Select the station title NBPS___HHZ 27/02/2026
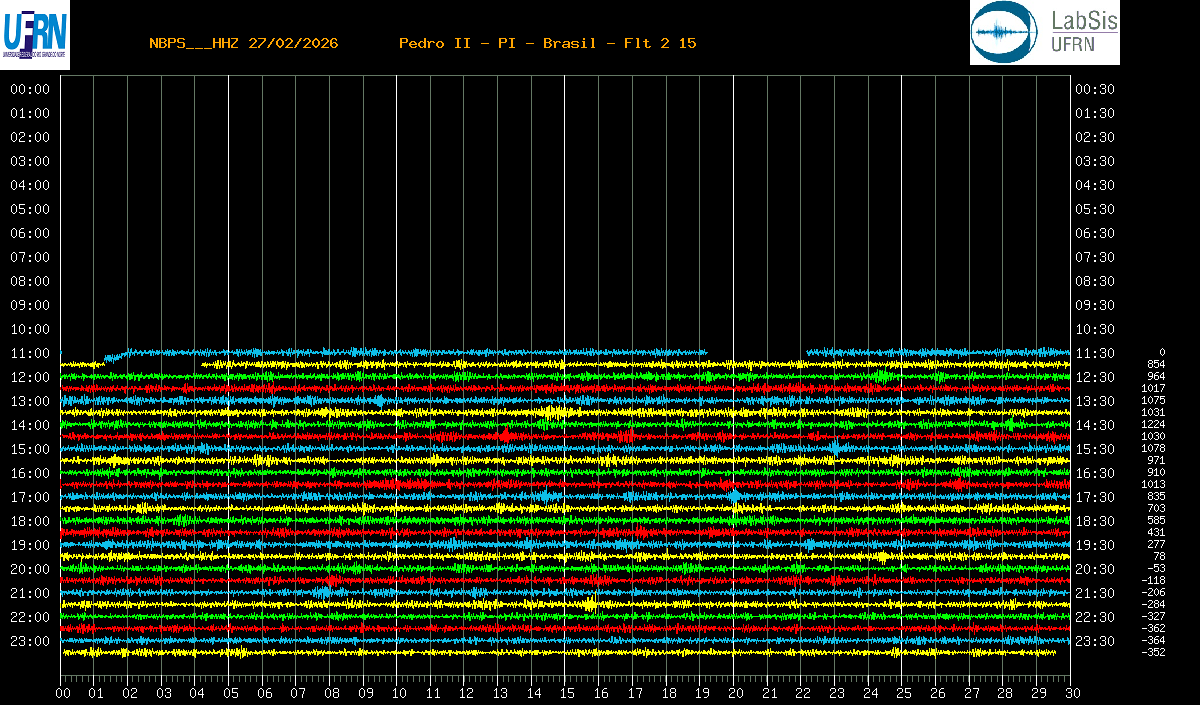1200x705 pixels. pyautogui.click(x=243, y=43)
